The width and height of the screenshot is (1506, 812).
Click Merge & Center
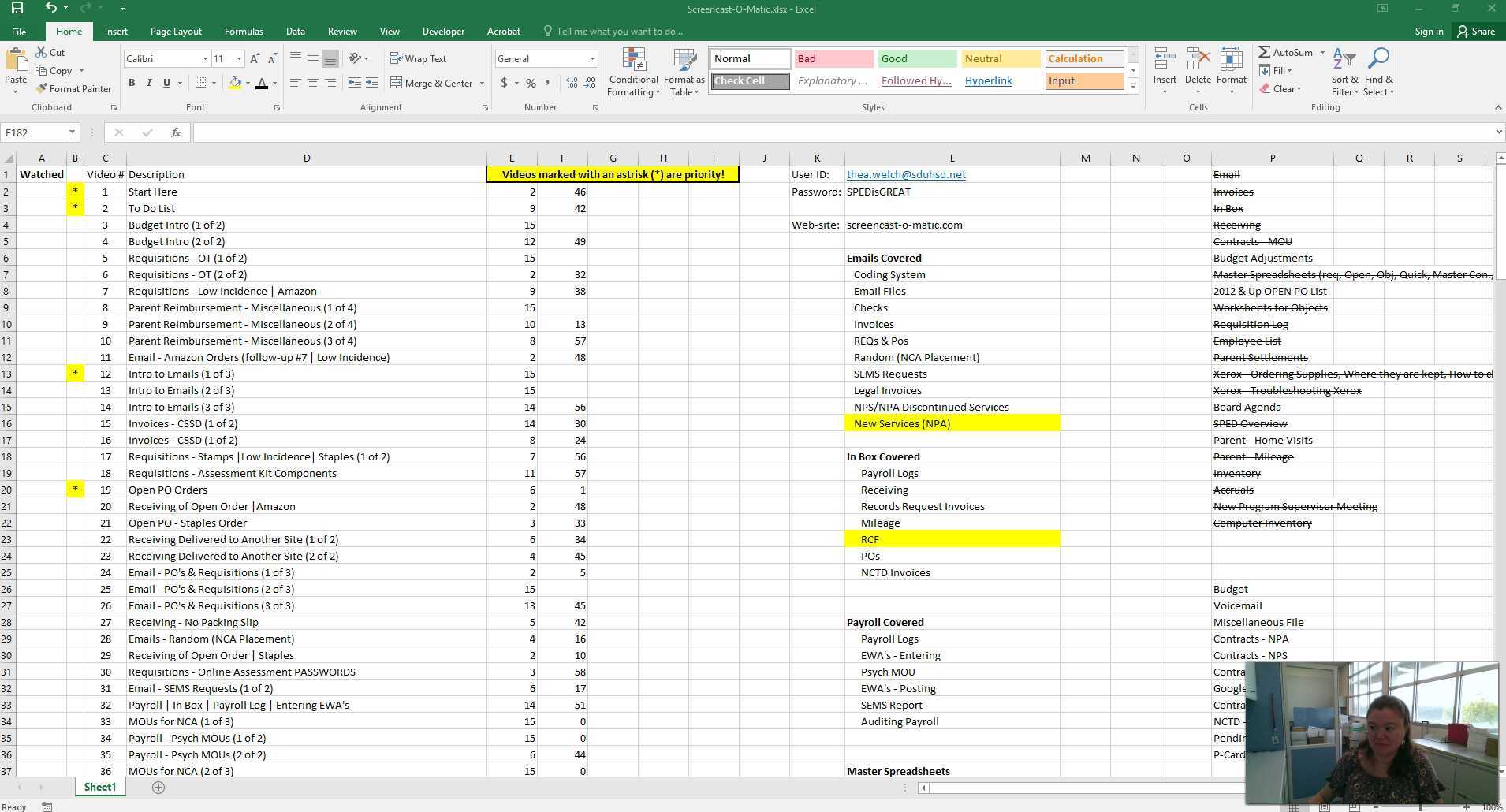coord(431,83)
